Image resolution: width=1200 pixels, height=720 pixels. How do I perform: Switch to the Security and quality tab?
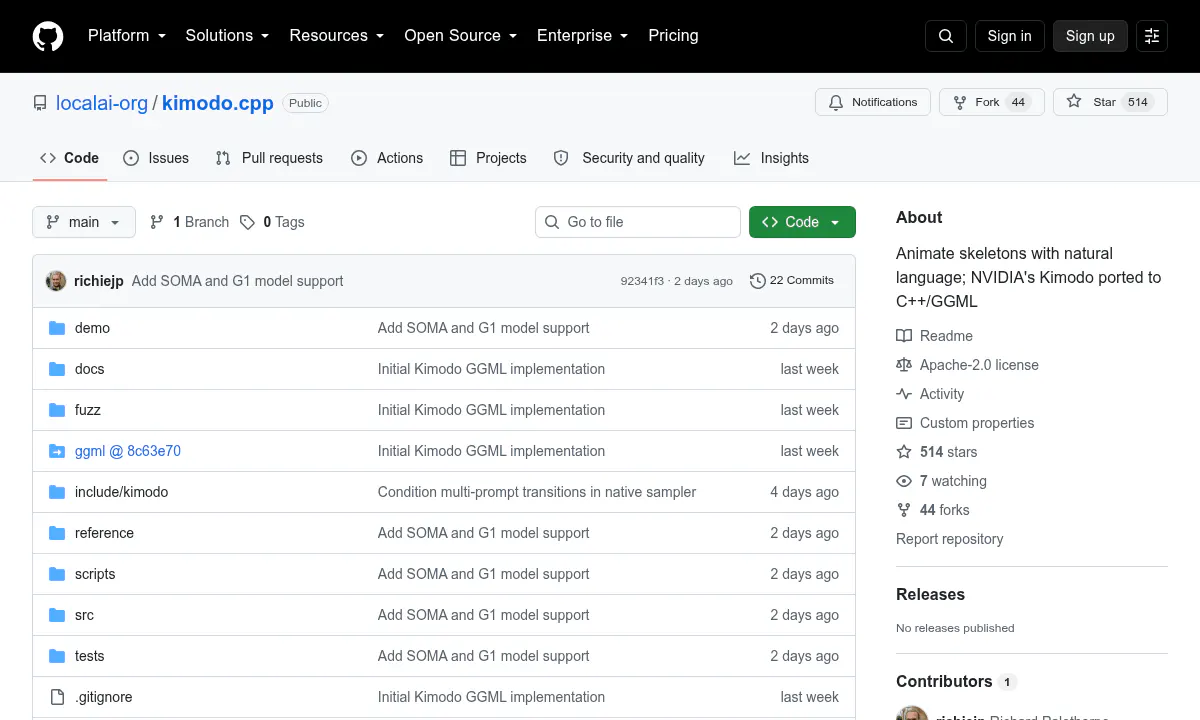coord(630,158)
